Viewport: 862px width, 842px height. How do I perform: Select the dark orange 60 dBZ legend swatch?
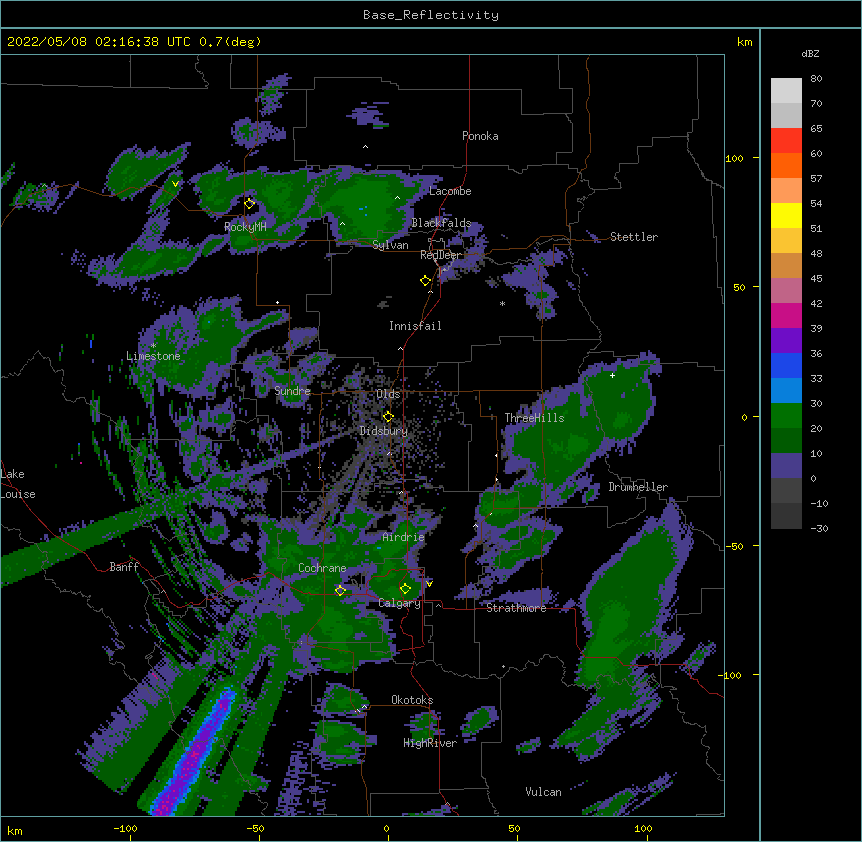coord(786,165)
